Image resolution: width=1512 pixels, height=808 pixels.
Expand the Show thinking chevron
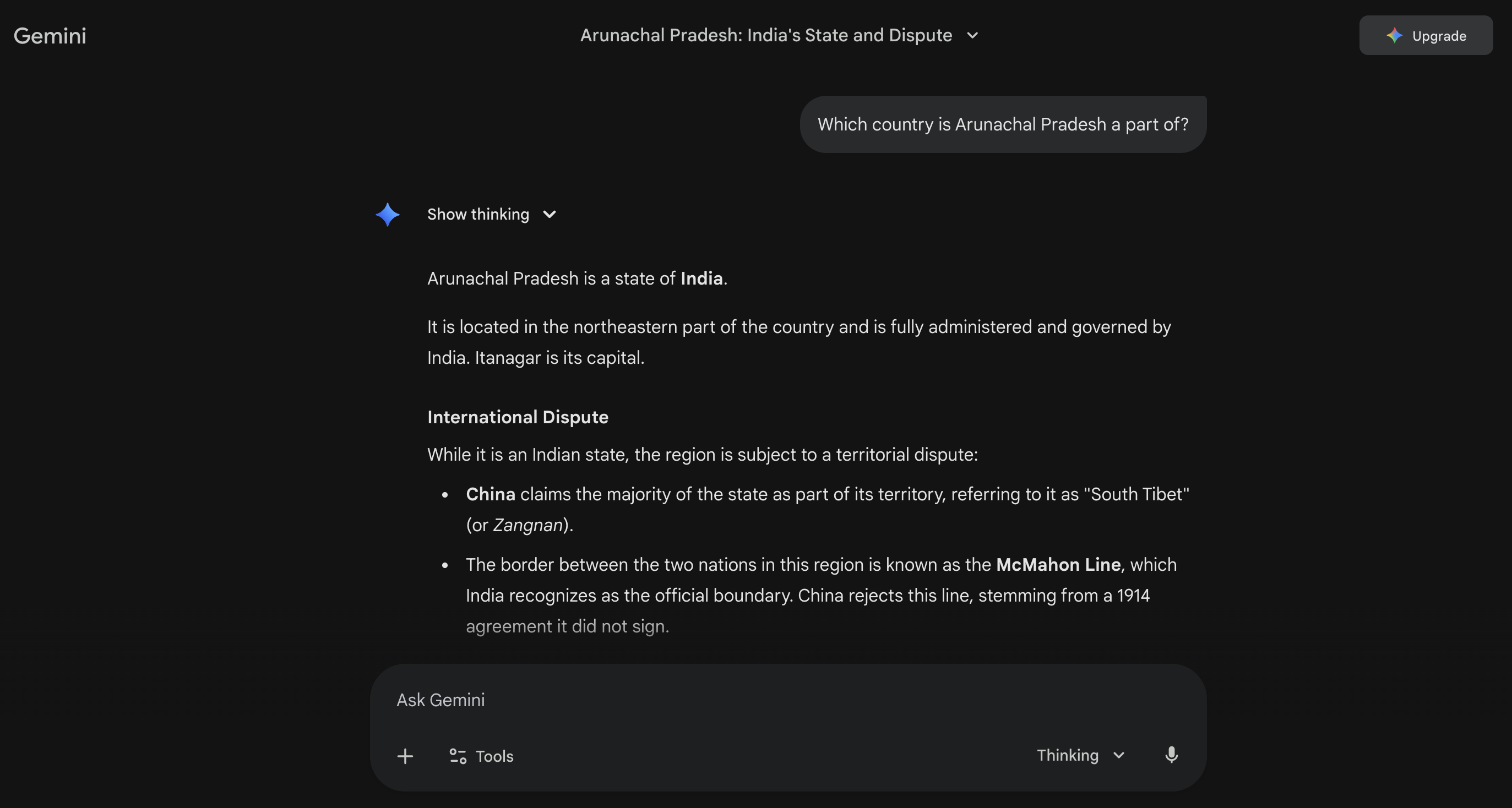pyautogui.click(x=550, y=215)
